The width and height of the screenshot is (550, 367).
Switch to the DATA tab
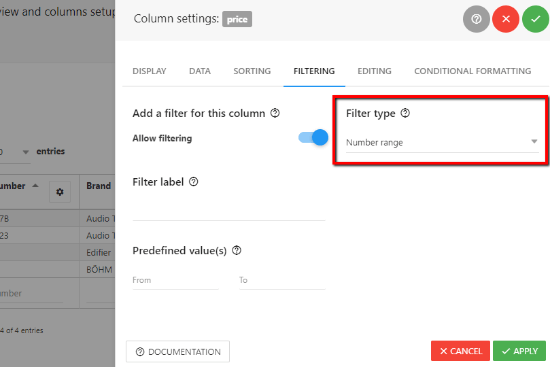(200, 71)
